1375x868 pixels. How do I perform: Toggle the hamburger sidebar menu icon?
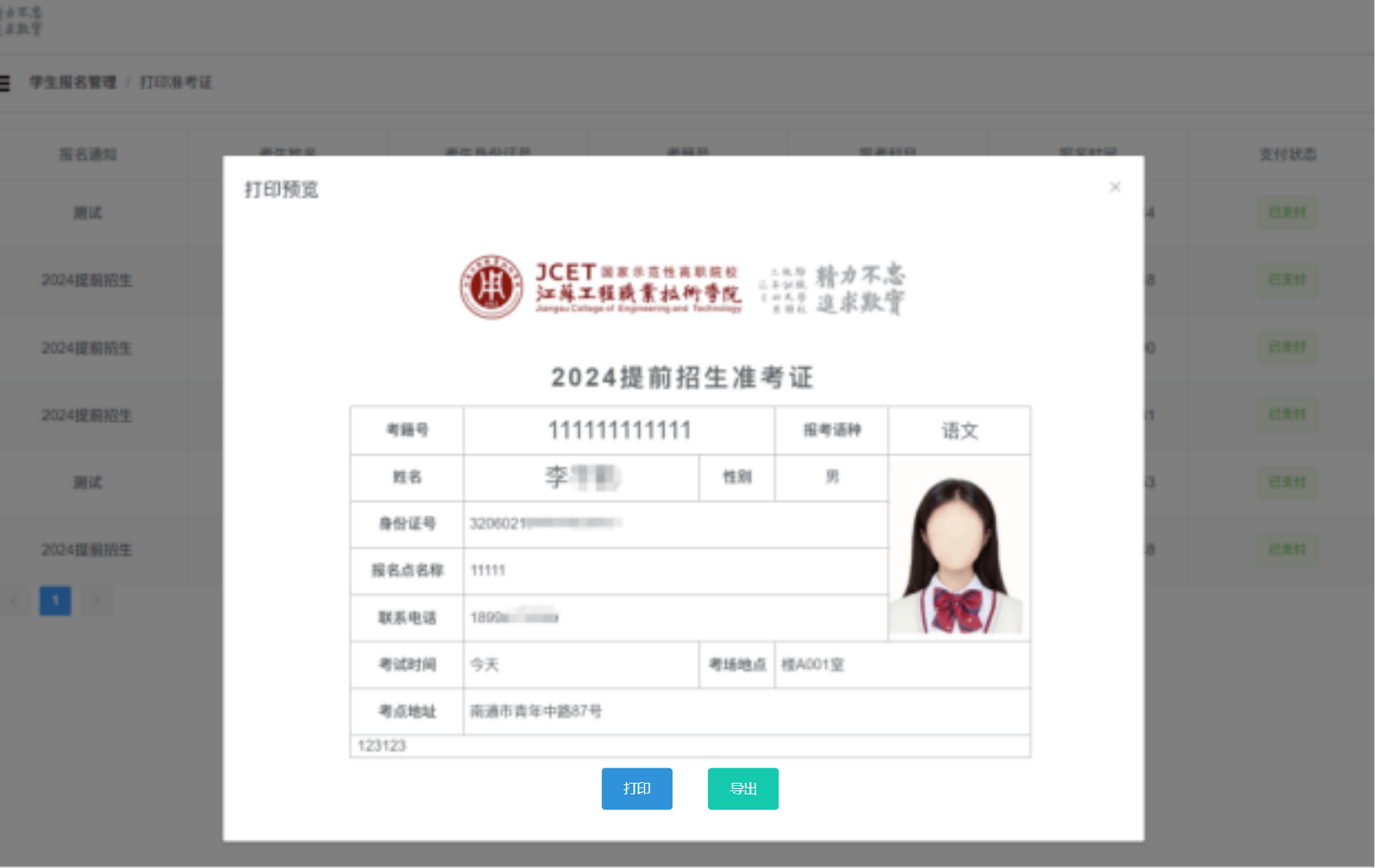pyautogui.click(x=5, y=83)
